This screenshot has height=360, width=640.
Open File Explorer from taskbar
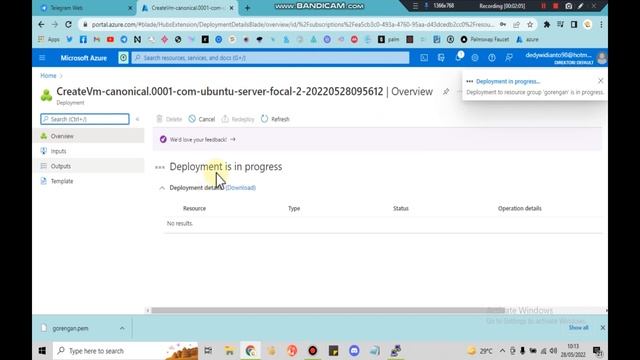[x=229, y=351]
